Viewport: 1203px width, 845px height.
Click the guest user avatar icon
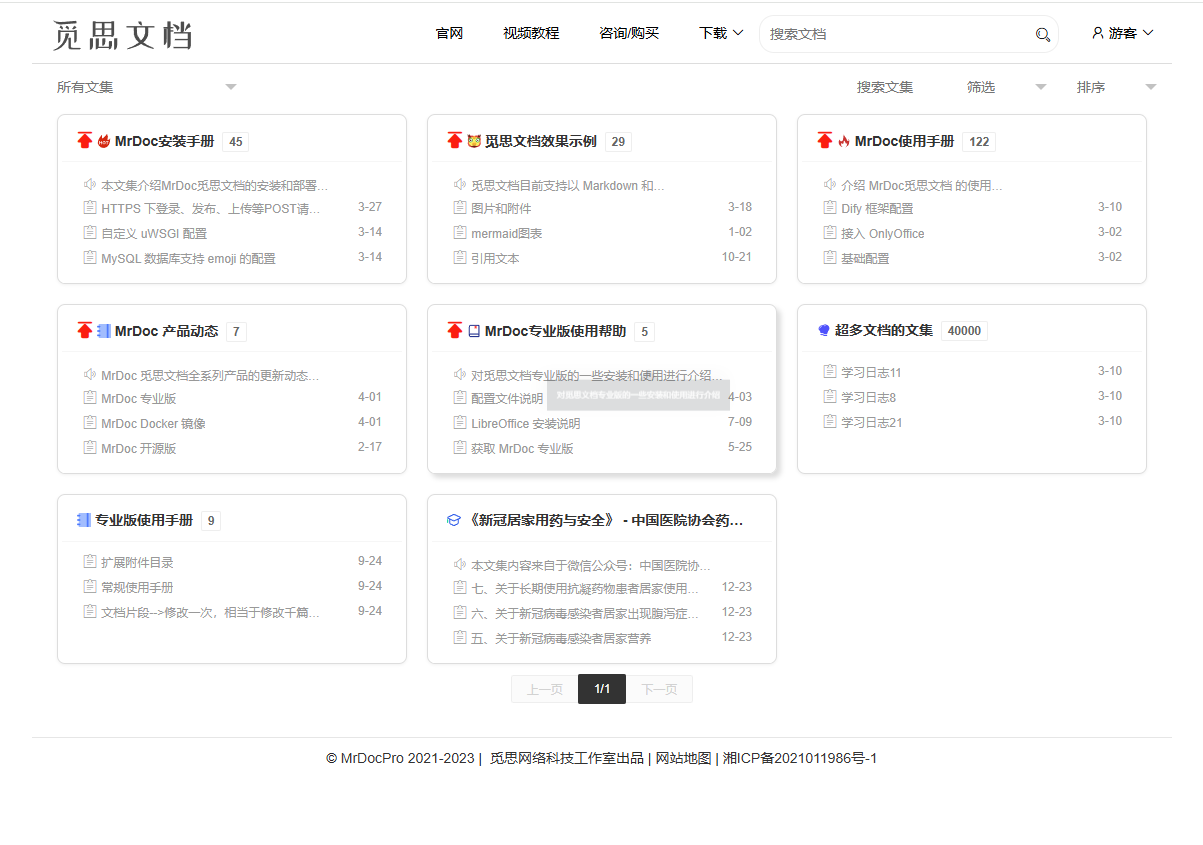tap(1098, 33)
